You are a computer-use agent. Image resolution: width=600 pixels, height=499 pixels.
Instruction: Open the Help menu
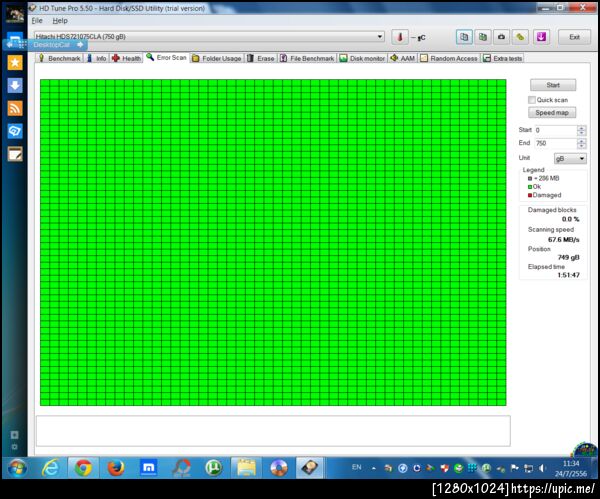click(60, 21)
